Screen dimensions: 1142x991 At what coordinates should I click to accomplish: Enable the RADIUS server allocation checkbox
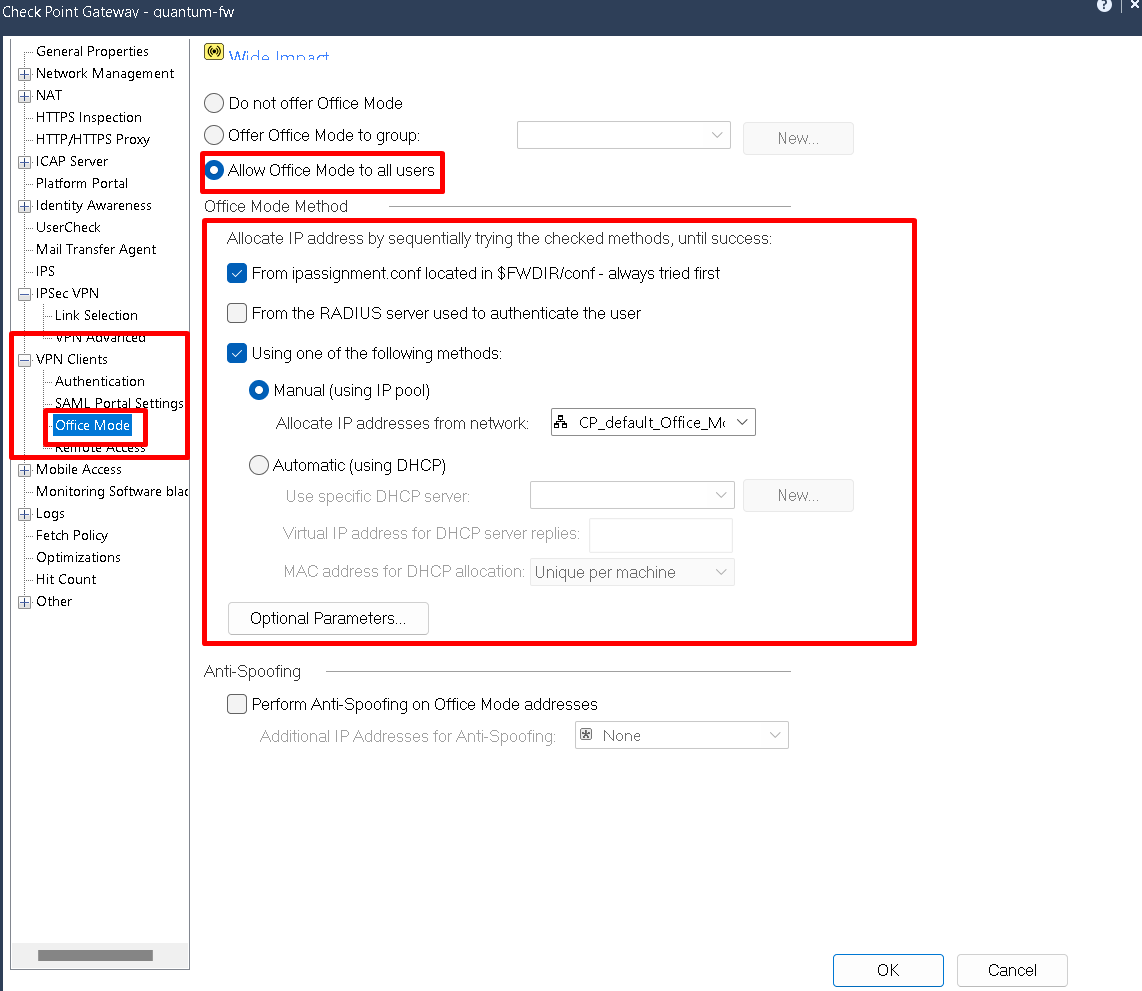tap(236, 312)
